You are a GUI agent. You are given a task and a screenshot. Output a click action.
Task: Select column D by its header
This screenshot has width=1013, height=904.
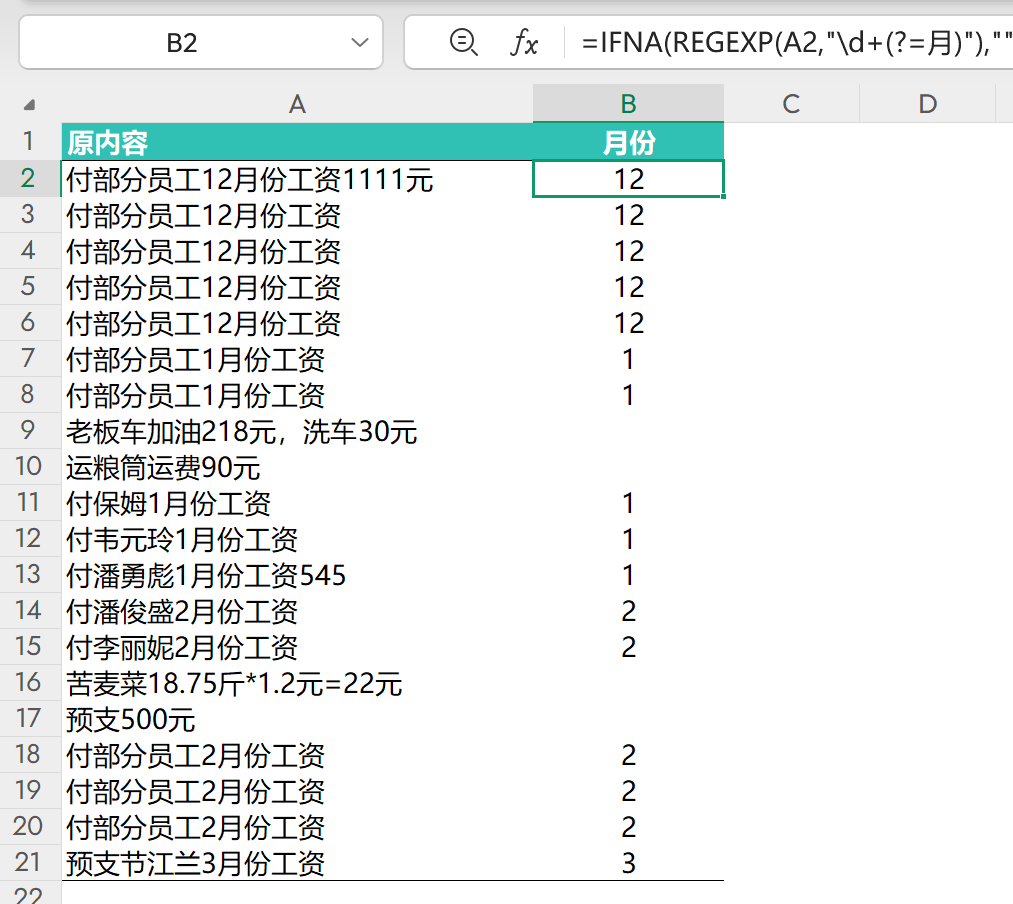pyautogui.click(x=927, y=103)
